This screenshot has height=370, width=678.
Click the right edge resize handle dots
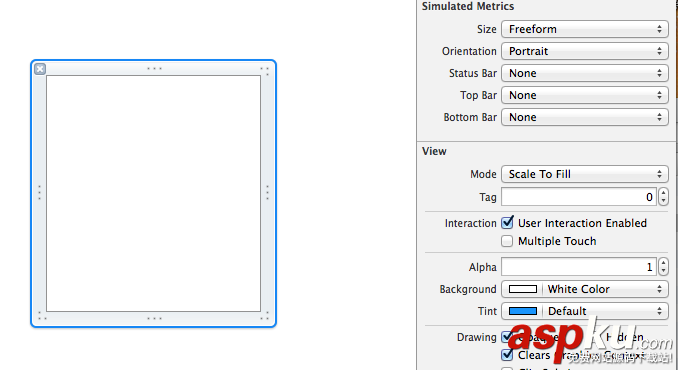click(x=267, y=192)
